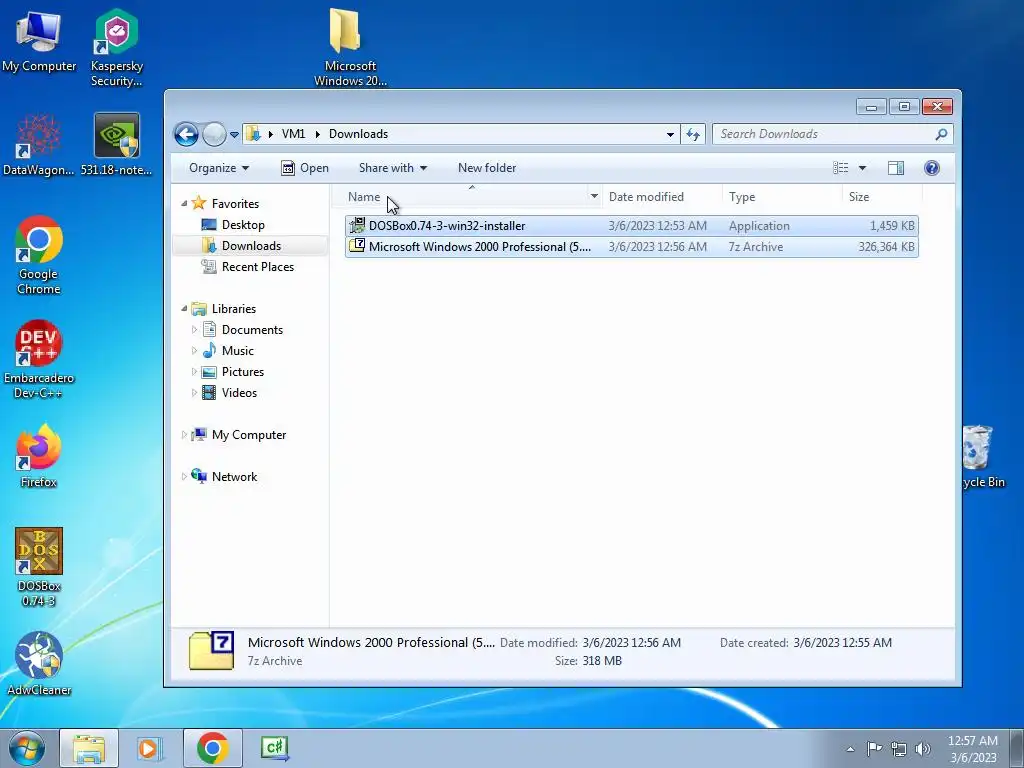Expand Pictures library node
Screen dimensions: 1024x768
tap(194, 372)
